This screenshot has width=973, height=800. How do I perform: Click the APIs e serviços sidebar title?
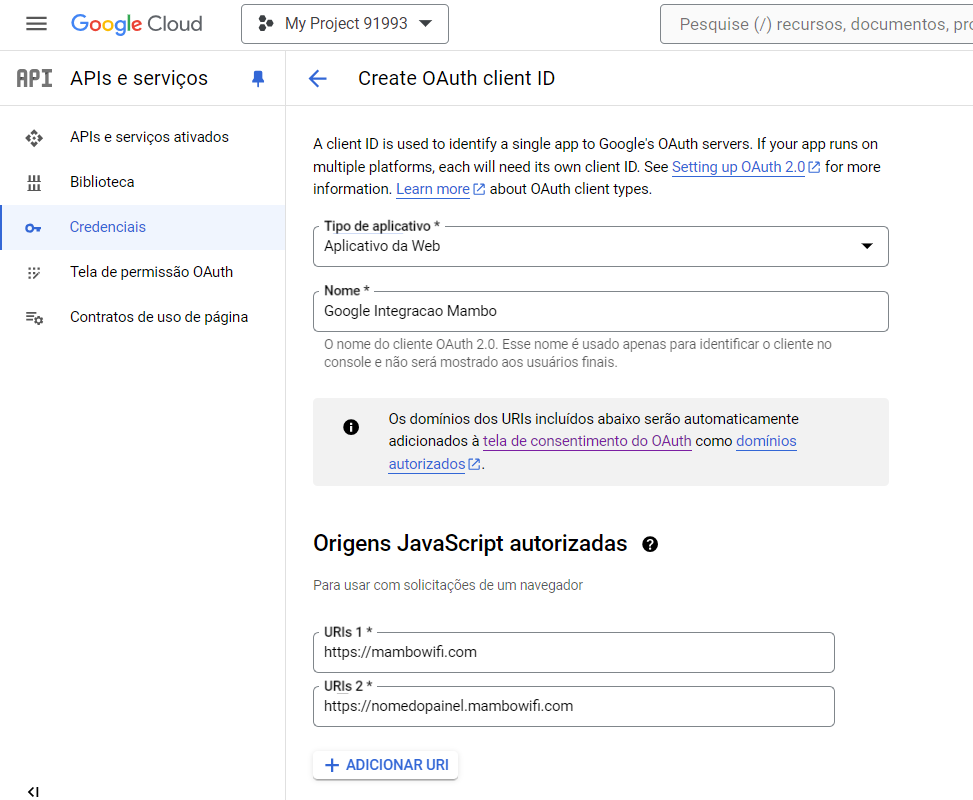139,78
